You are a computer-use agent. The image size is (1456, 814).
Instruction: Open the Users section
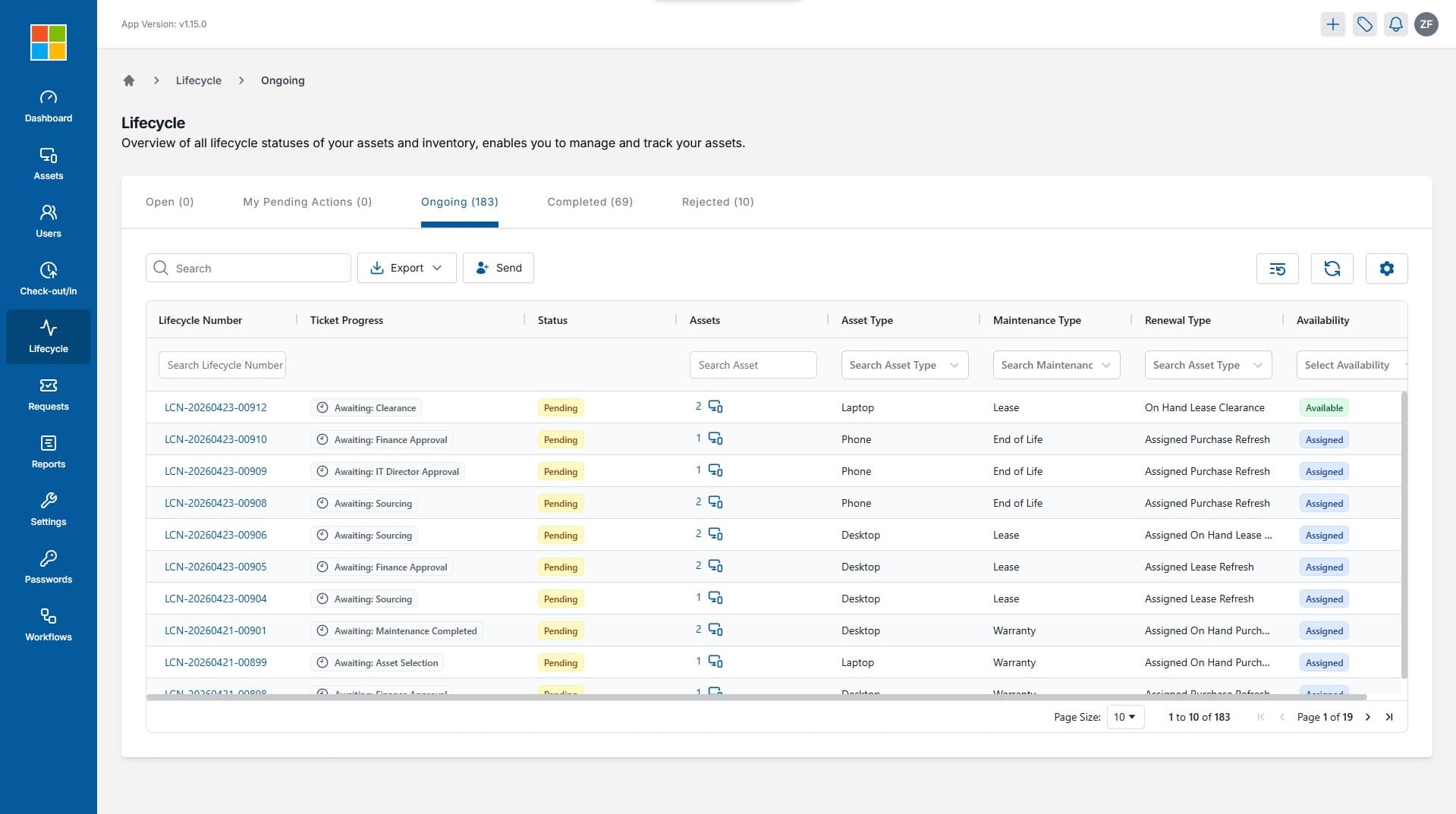coord(49,222)
